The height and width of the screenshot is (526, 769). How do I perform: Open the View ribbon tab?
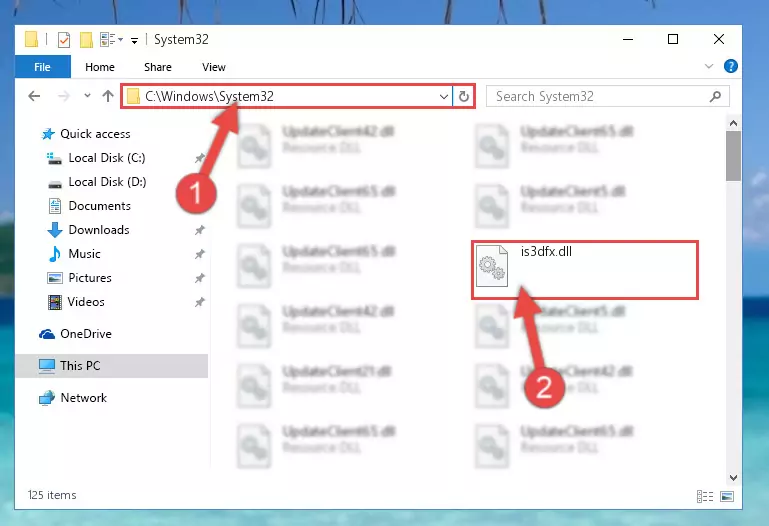coord(214,67)
